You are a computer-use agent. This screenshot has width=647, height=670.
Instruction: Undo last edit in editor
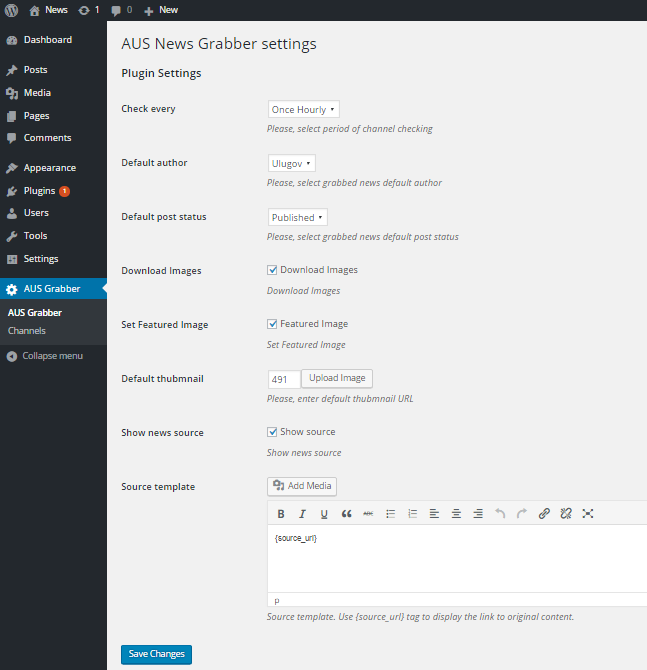tap(500, 514)
